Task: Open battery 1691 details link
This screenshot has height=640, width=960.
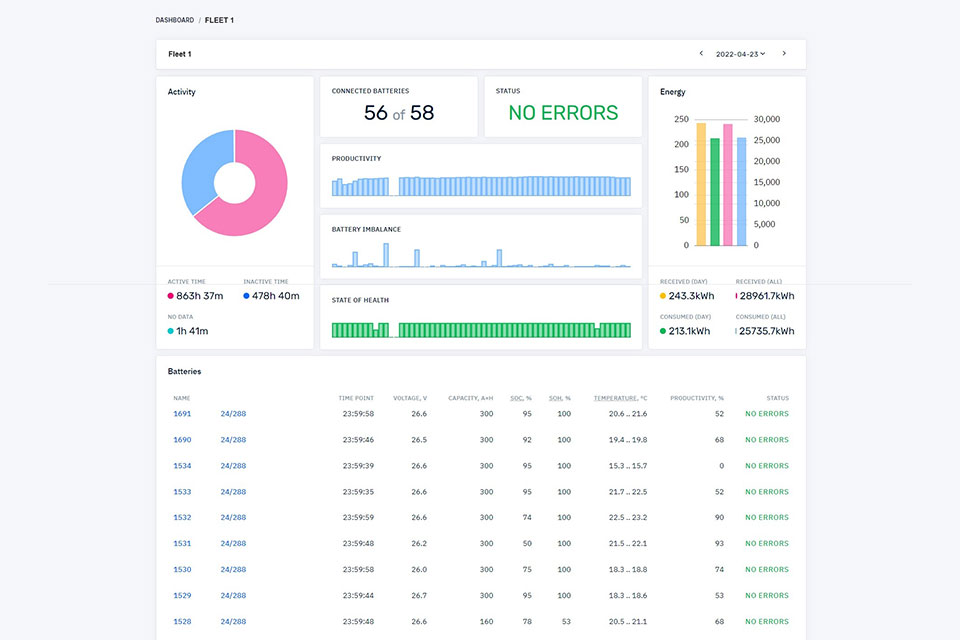Action: (x=182, y=414)
